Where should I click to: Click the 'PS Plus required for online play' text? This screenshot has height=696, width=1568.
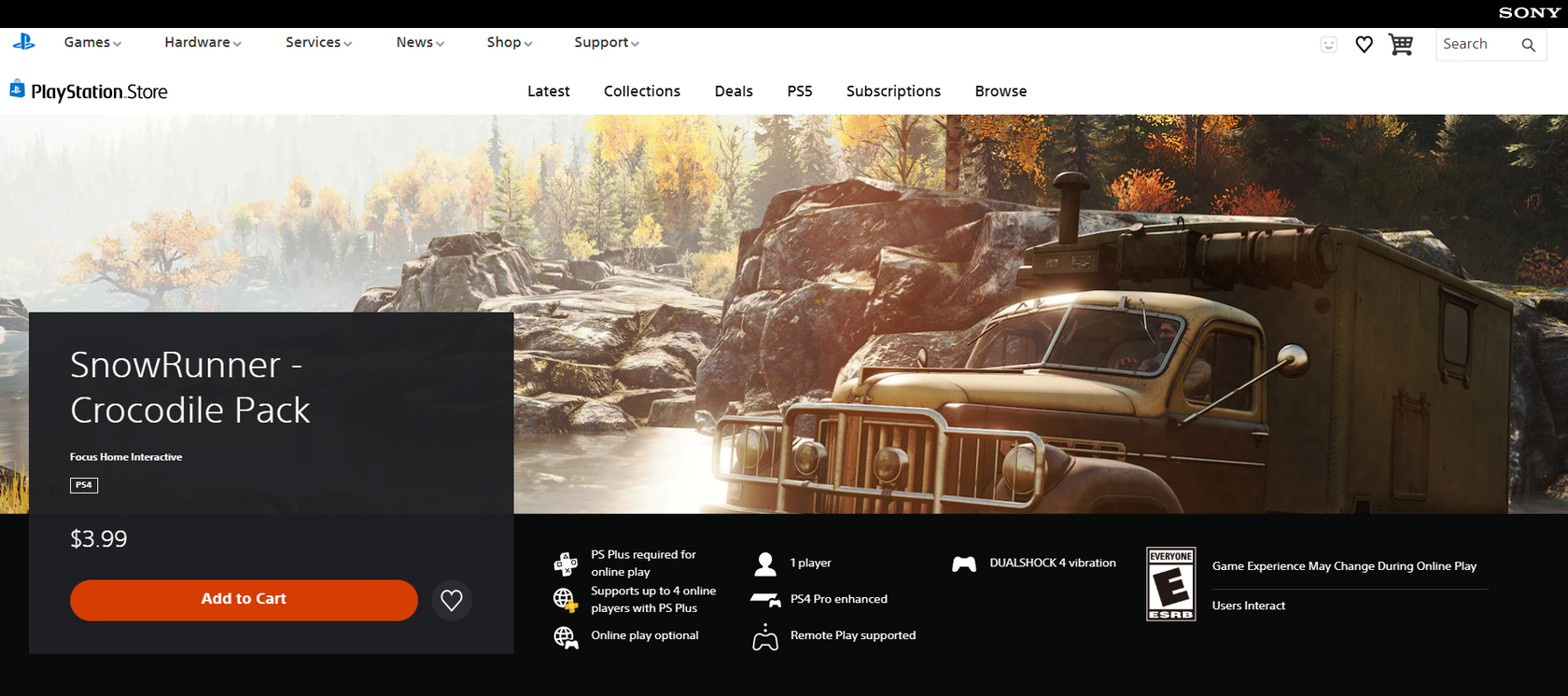(x=643, y=564)
